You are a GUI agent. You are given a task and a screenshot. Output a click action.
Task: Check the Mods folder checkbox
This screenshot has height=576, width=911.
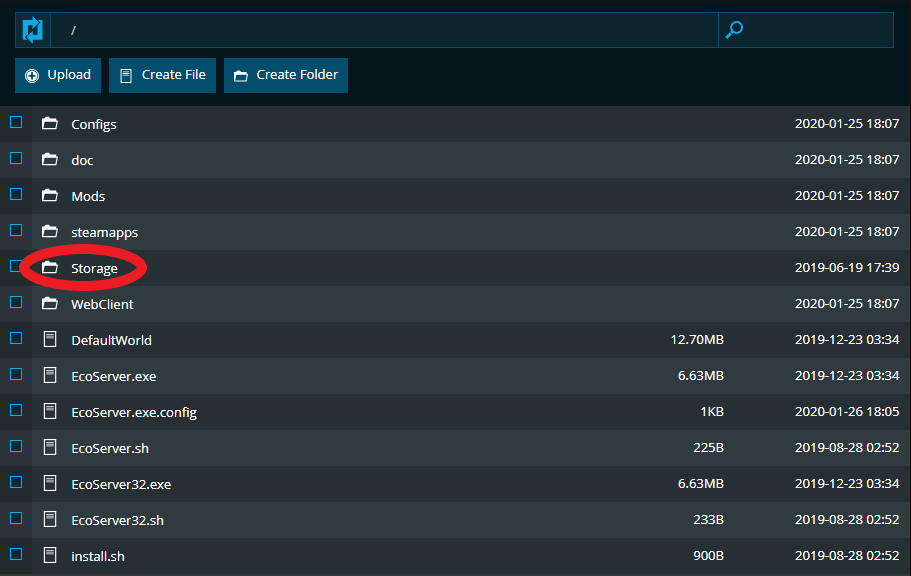tap(16, 194)
